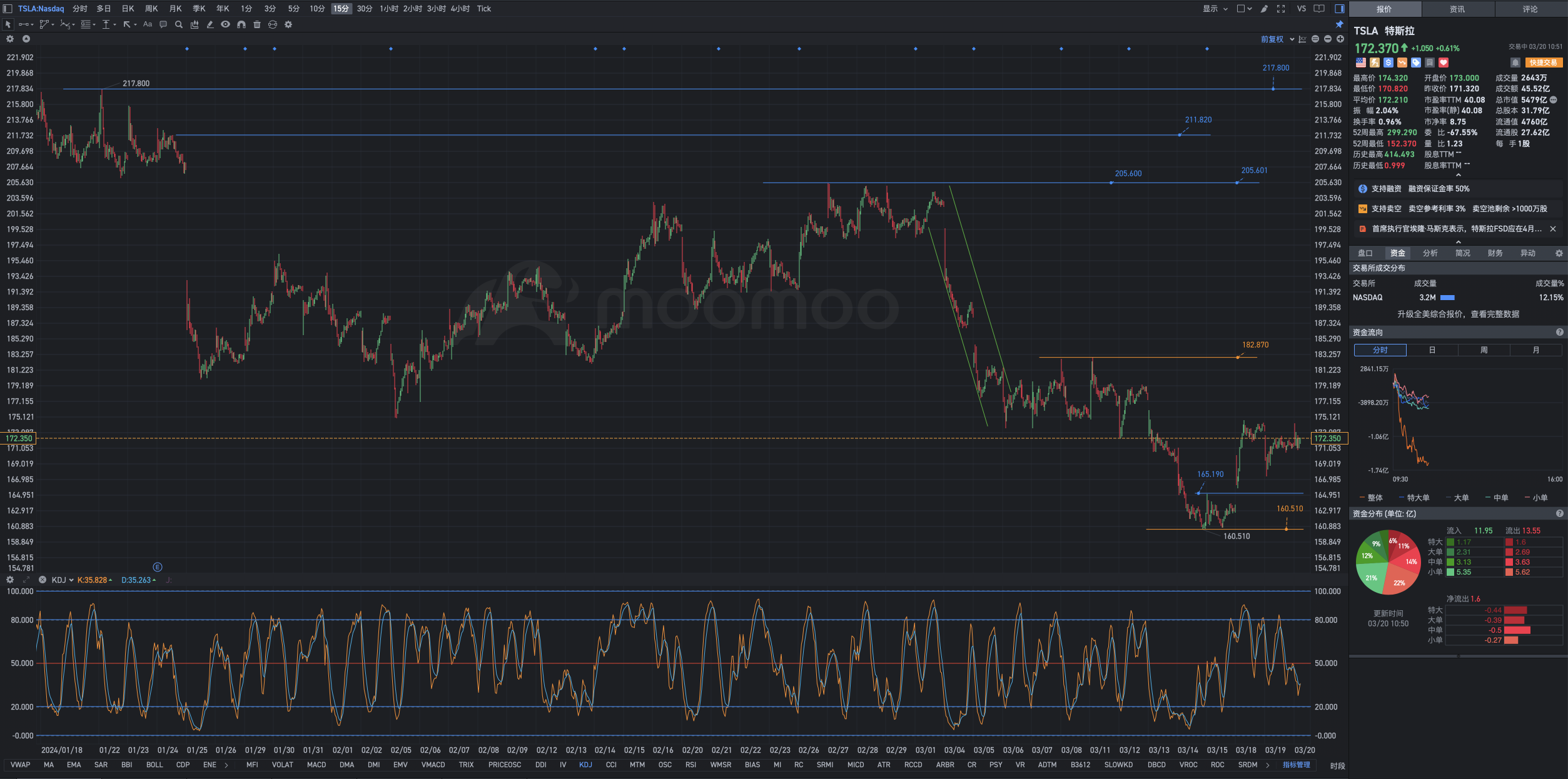Toggle the 特大单 legend line
This screenshot has height=779, width=1568.
[x=1414, y=498]
